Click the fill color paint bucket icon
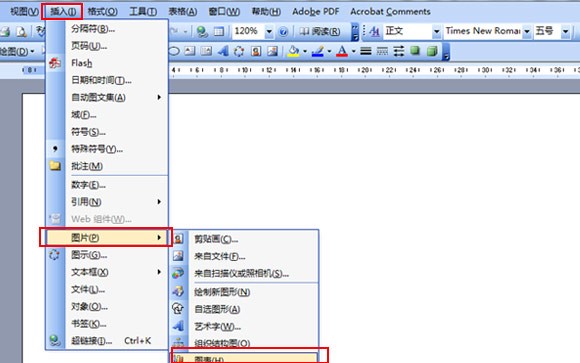580x363 pixels. (293, 51)
